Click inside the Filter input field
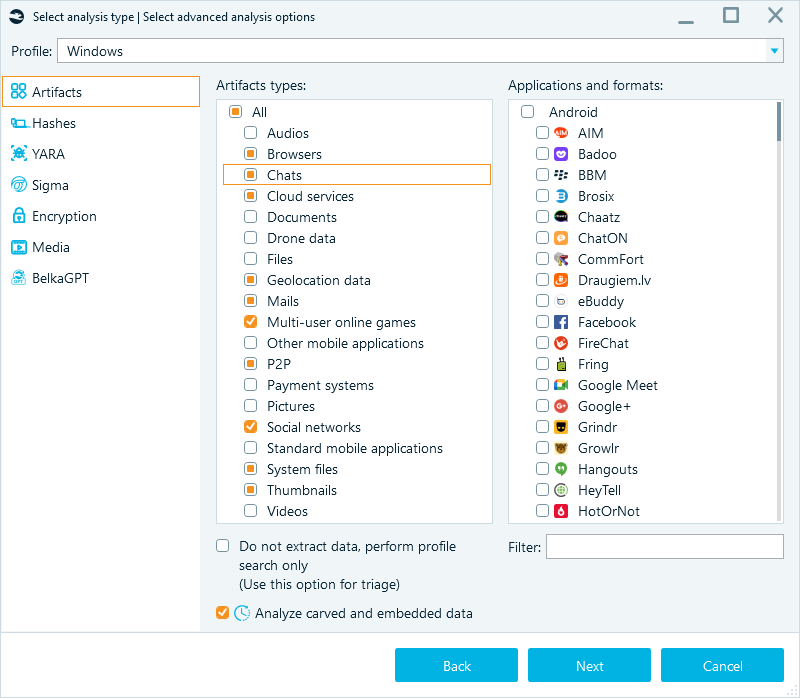800x698 pixels. [664, 546]
